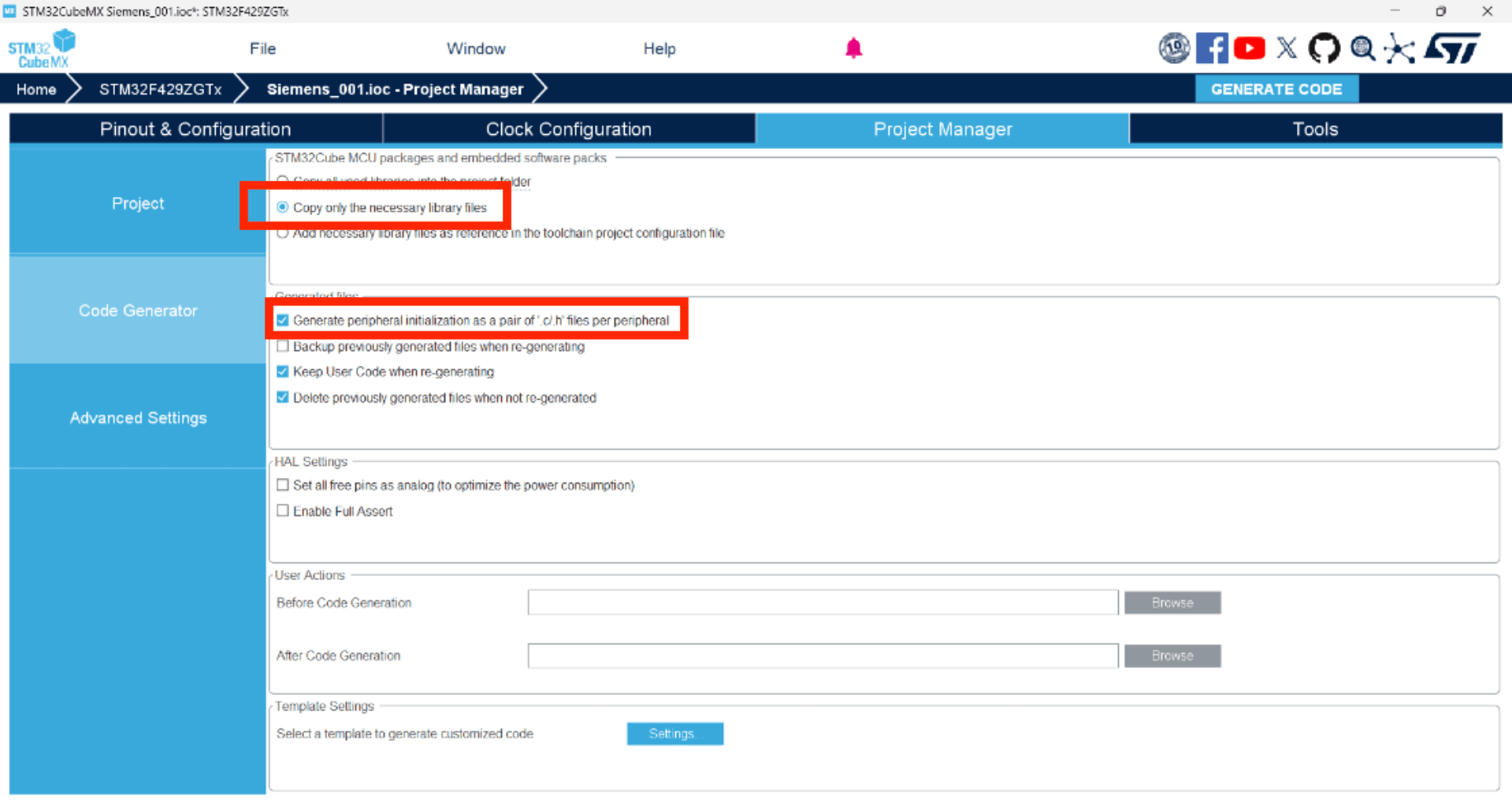Click the network community hub icon
Screen dimensions: 1512x800
1399,49
